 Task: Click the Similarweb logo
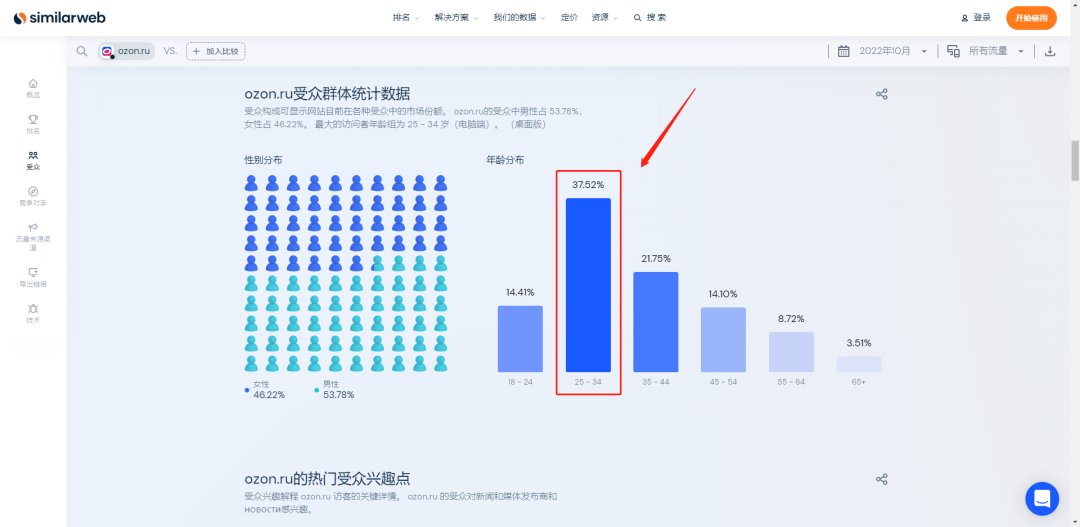pyautogui.click(x=59, y=18)
